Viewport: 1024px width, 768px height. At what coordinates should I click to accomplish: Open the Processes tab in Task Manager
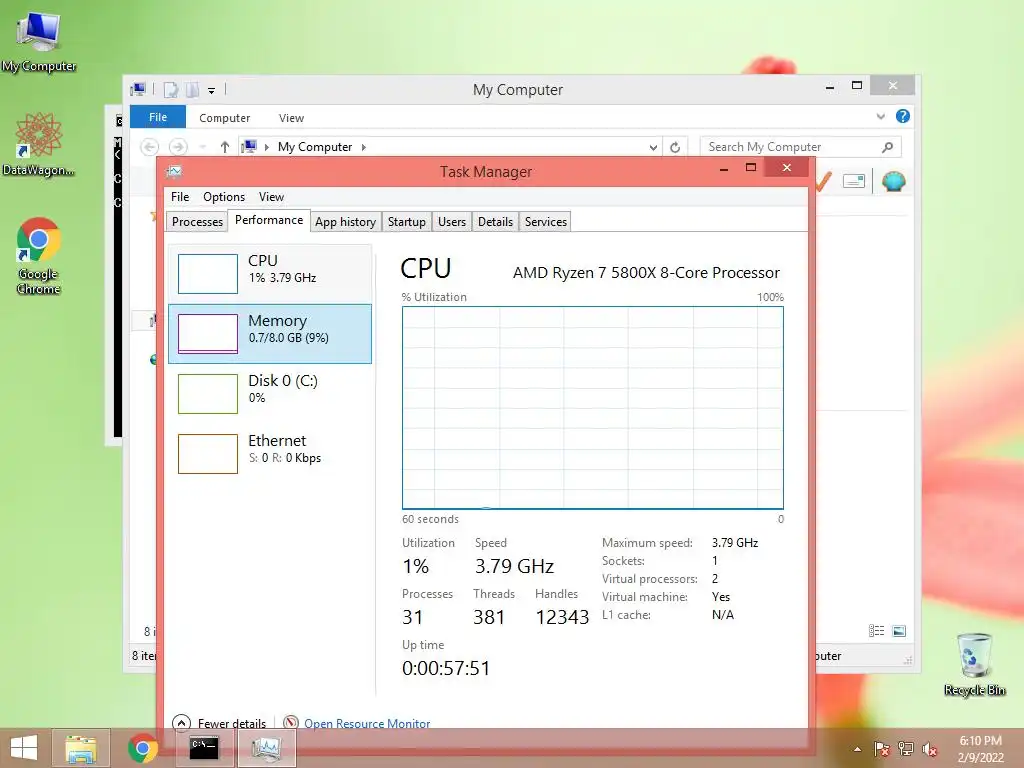tap(197, 221)
